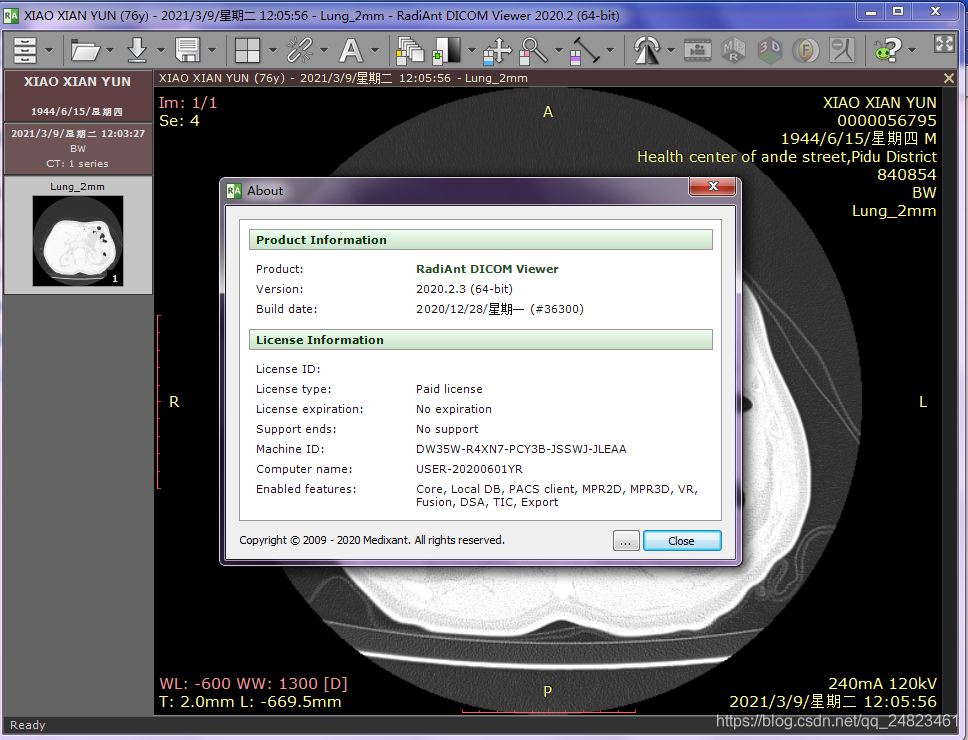Click the License Information section header
Image resolution: width=968 pixels, height=740 pixels.
pos(480,340)
